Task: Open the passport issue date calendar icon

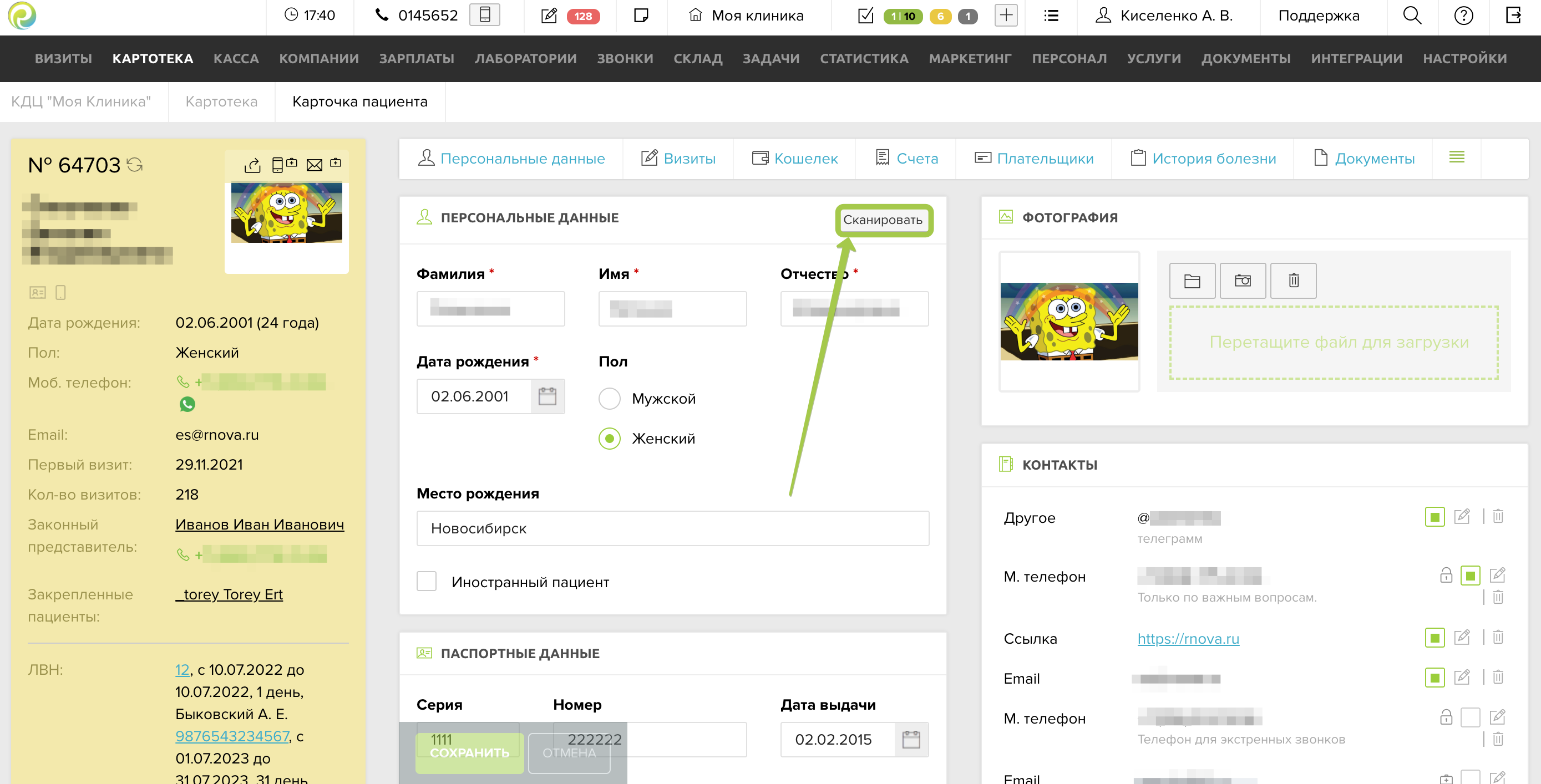Action: [x=911, y=739]
